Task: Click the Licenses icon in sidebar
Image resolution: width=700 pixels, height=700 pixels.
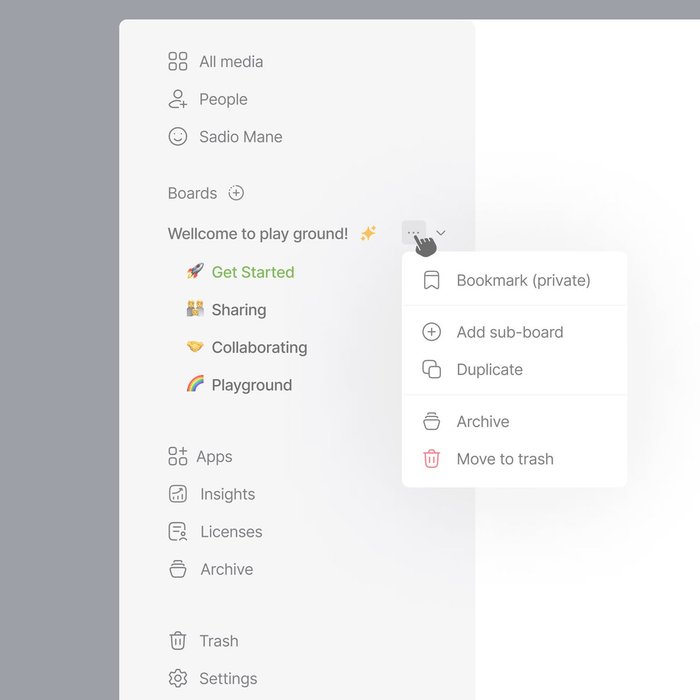Action: 178,532
